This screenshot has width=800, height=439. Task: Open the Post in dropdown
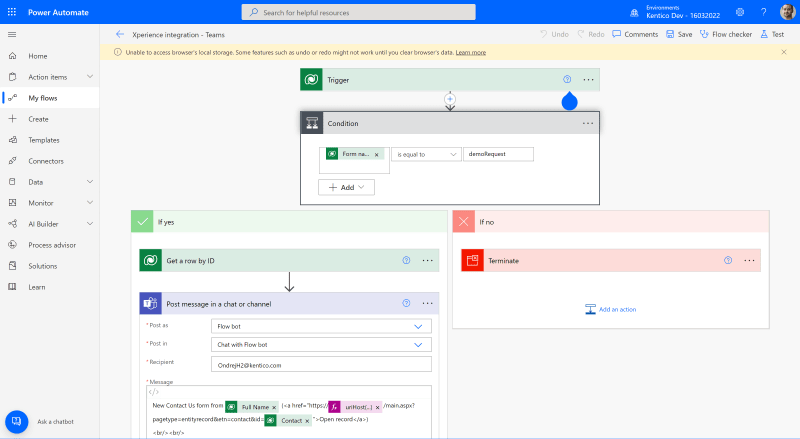[321, 345]
